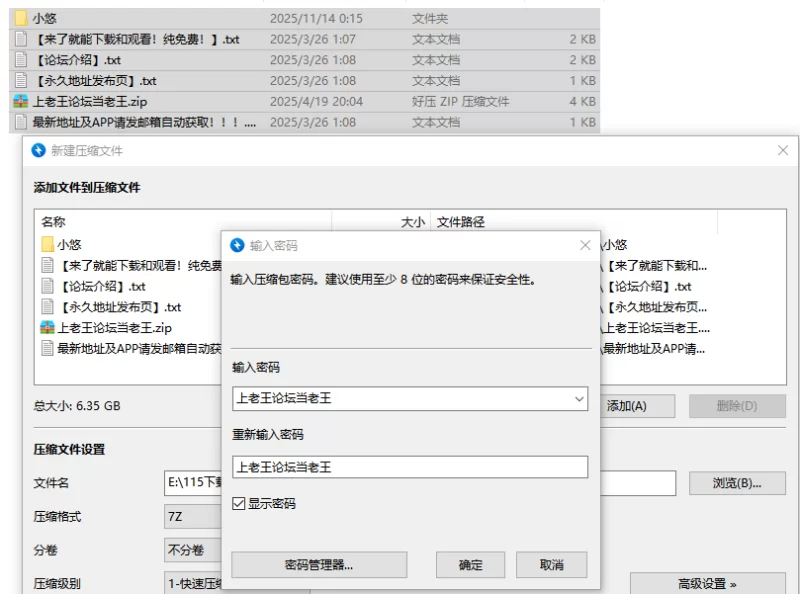The width and height of the screenshot is (800, 594).
Task: Close the 输入密码 dialog
Action: point(585,245)
